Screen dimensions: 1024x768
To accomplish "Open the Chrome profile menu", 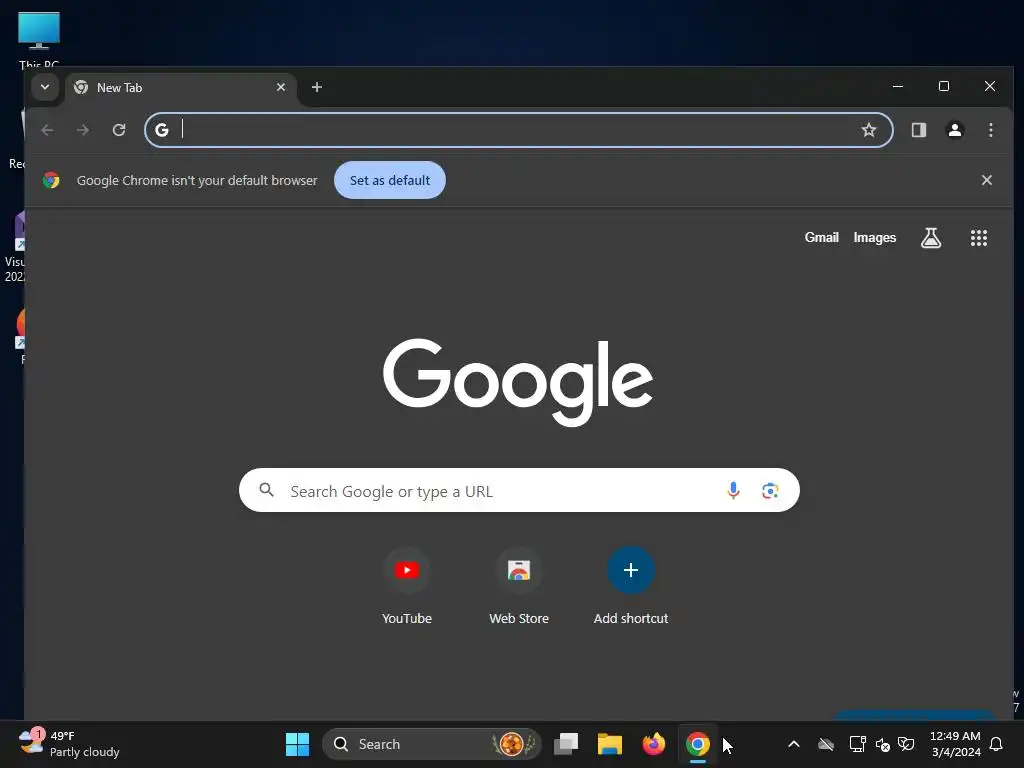I will [955, 130].
